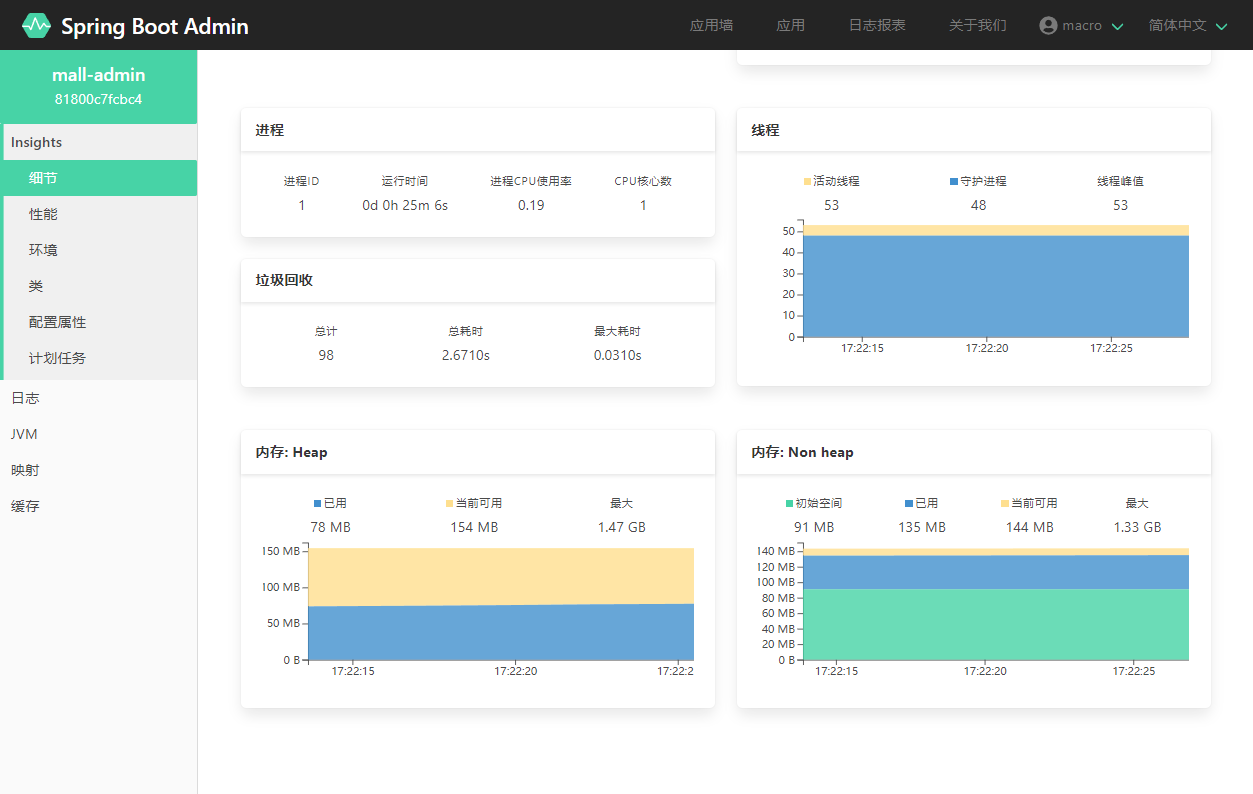Expand the macro user dropdown chevron
Image resolution: width=1253 pixels, height=794 pixels.
point(1118,26)
